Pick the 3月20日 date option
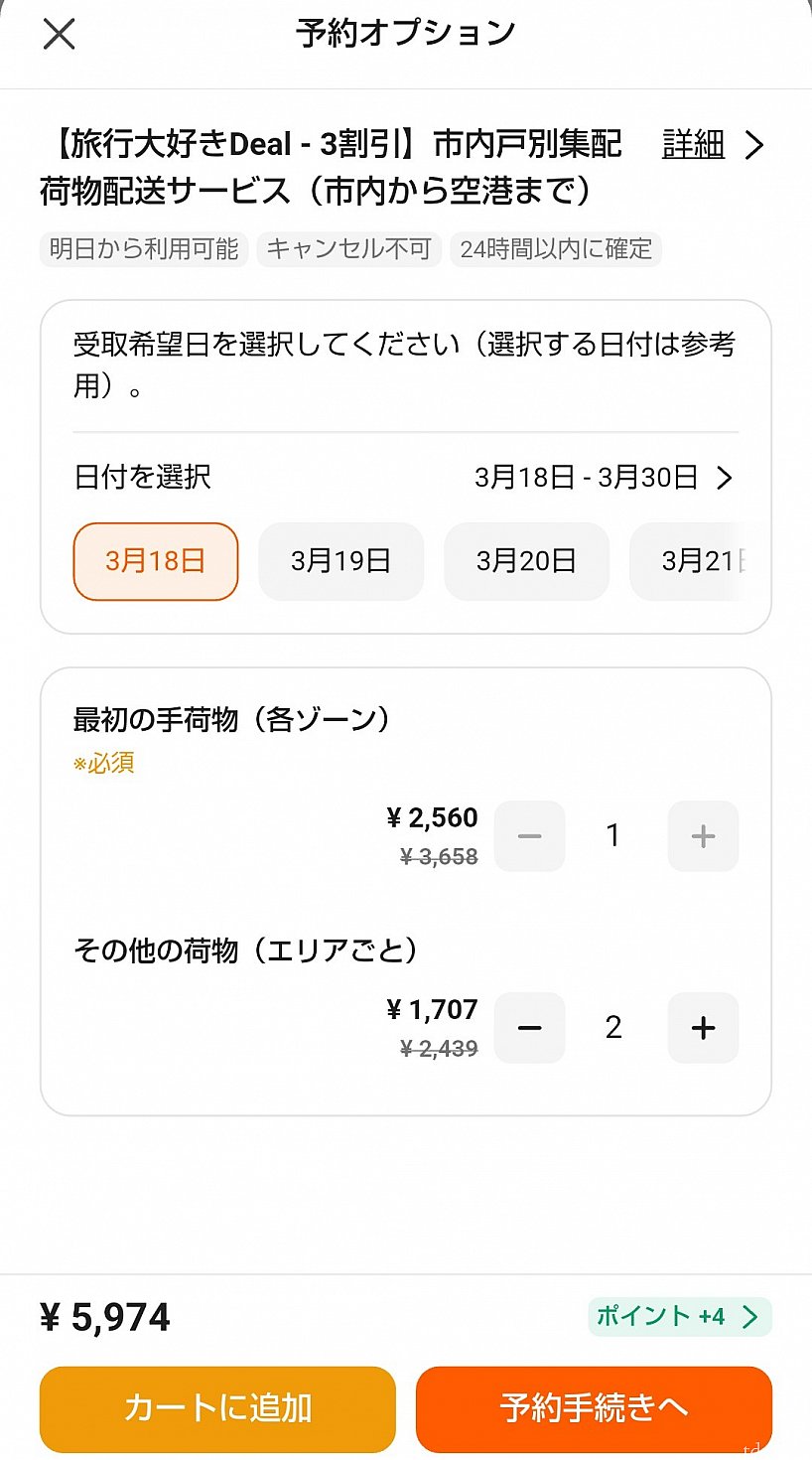Screen dimensions: 812x1460 pos(526,561)
